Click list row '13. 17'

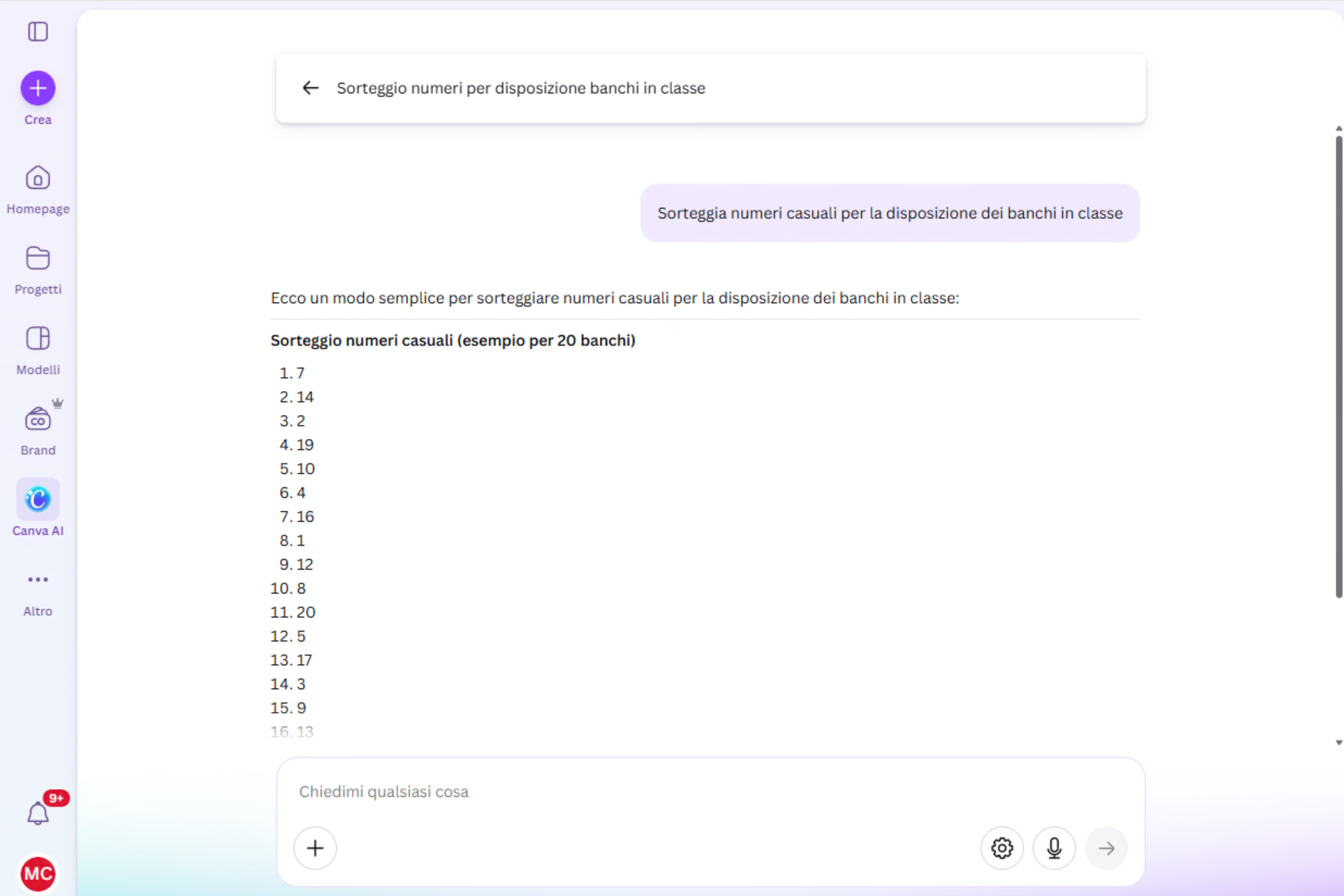pos(291,661)
